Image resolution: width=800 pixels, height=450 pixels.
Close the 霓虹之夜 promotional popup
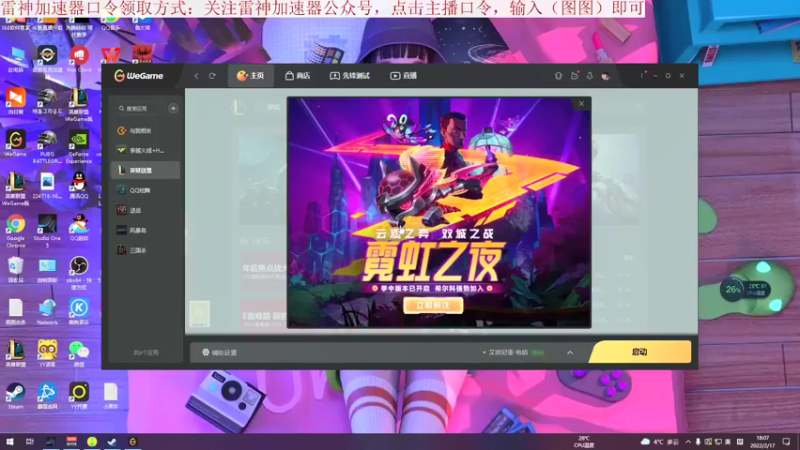coord(581,104)
